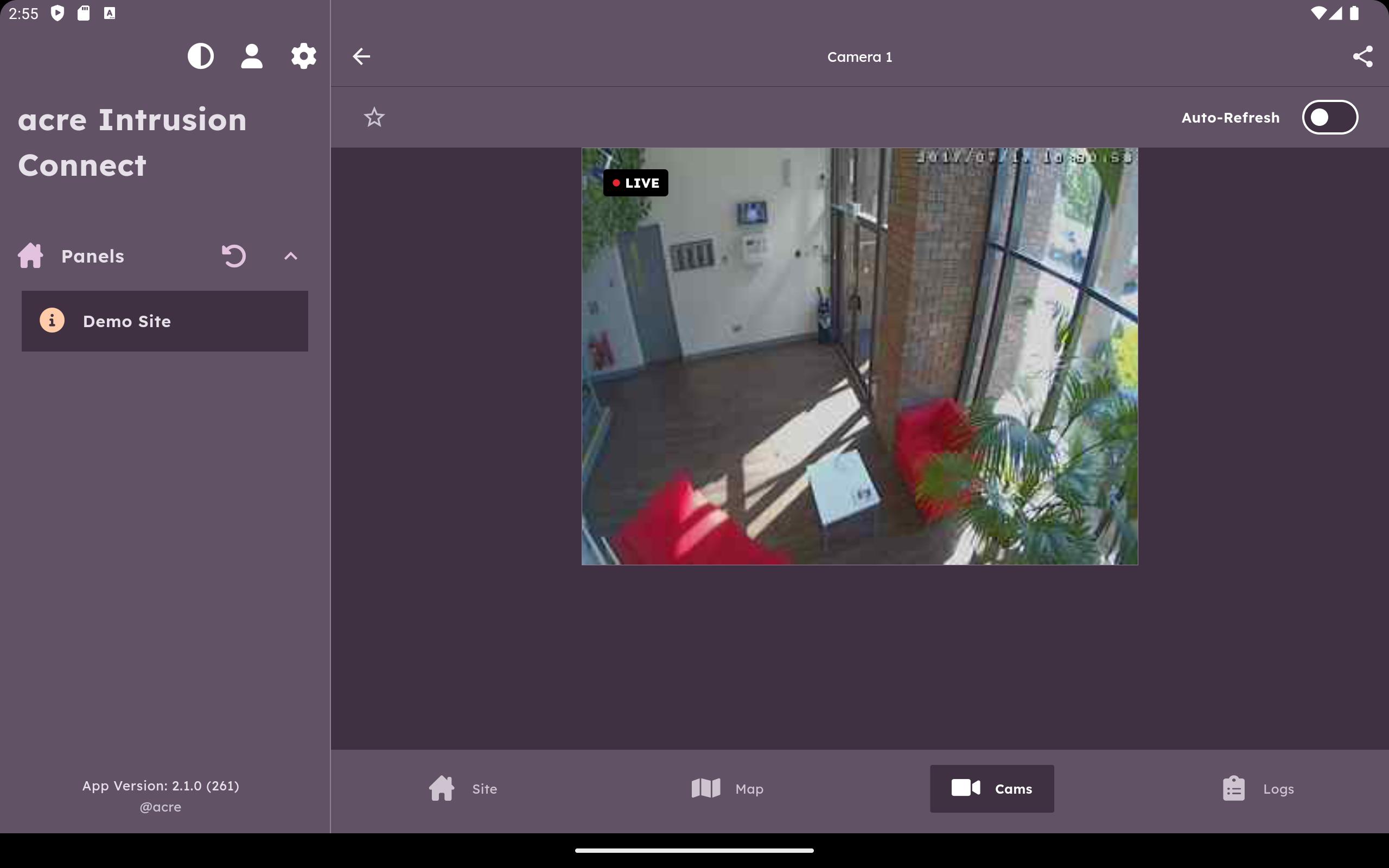Click the Wi-Fi status bar icon

coord(1318,12)
